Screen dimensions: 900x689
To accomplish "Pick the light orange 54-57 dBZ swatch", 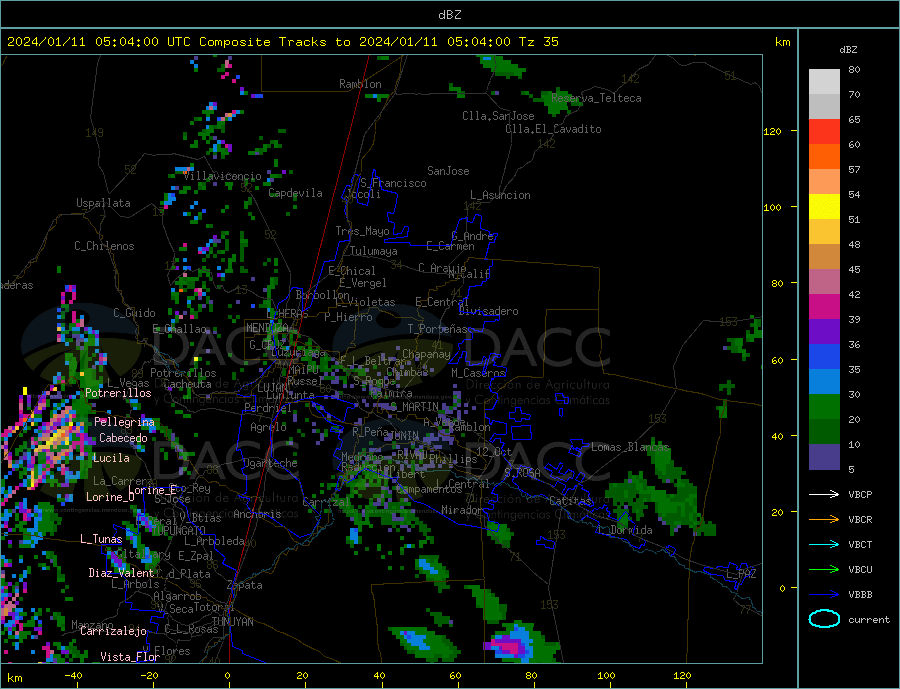I will (824, 181).
